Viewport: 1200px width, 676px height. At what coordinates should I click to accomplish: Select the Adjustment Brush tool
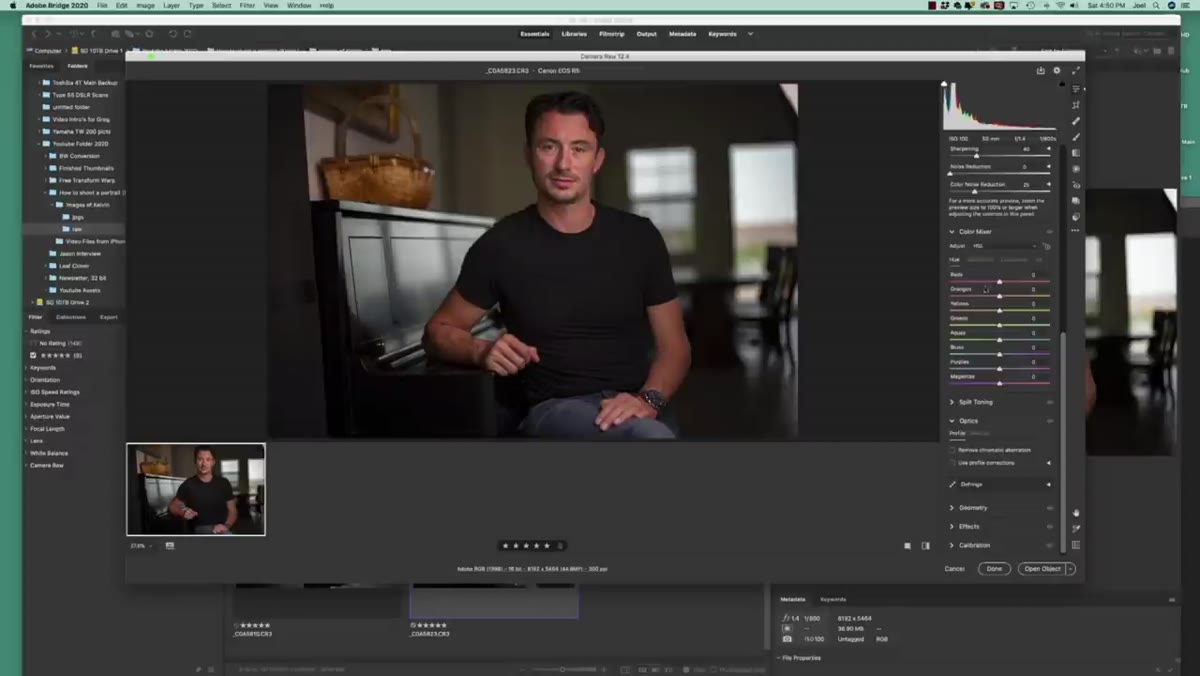pyautogui.click(x=1076, y=137)
